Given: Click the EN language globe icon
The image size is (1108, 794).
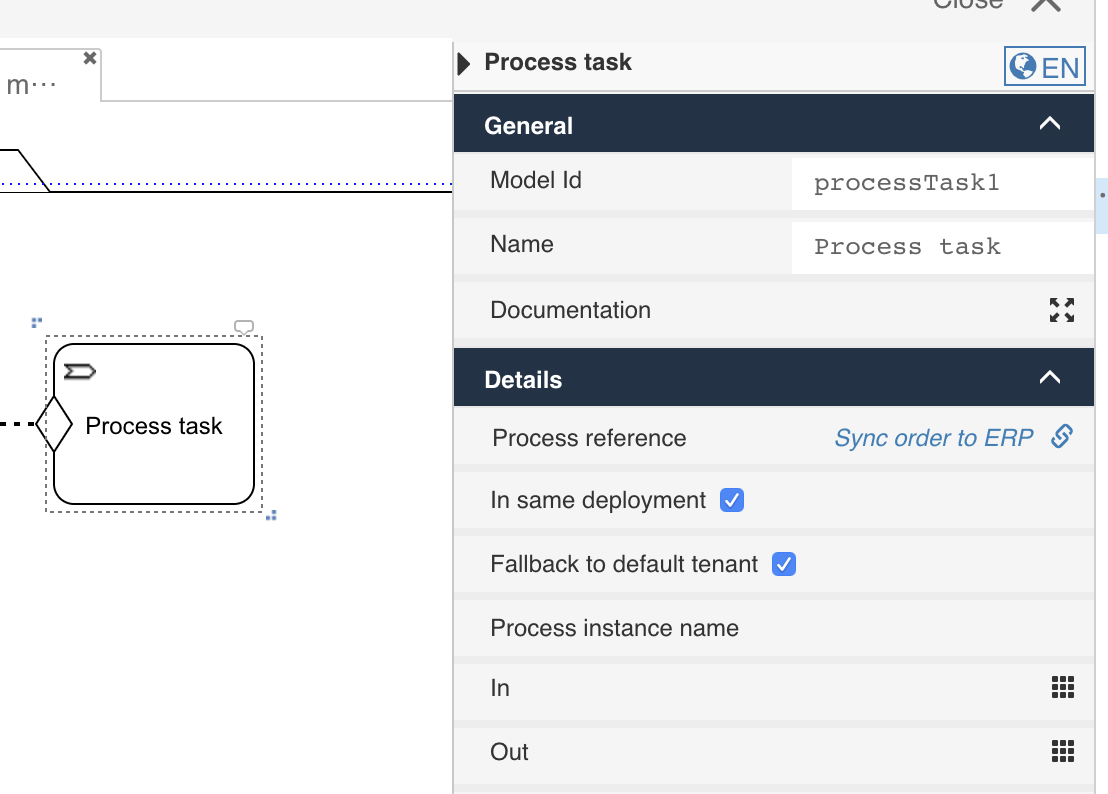Looking at the screenshot, I should pyautogui.click(x=1025, y=66).
